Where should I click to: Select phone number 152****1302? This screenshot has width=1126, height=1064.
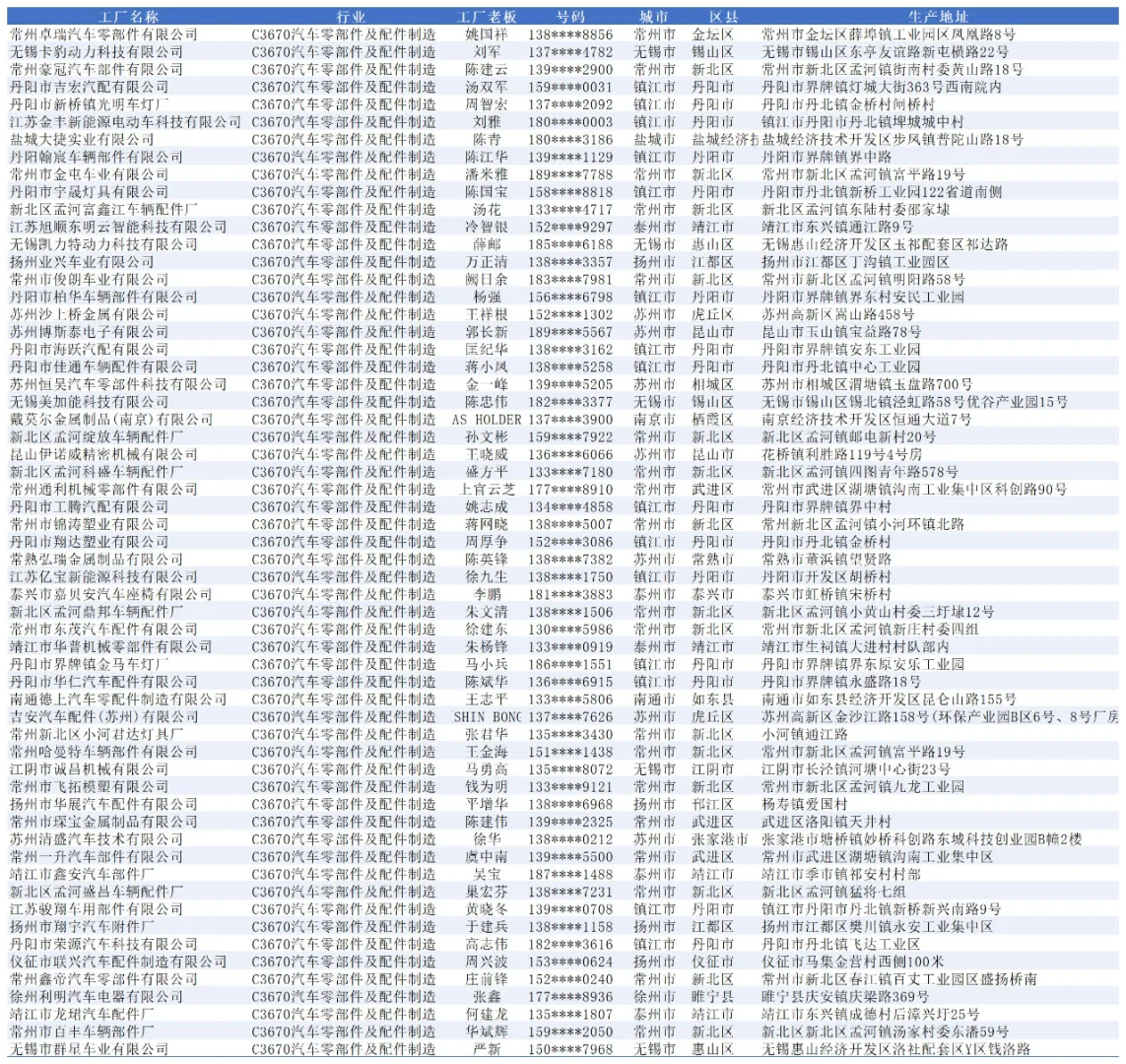click(x=571, y=314)
